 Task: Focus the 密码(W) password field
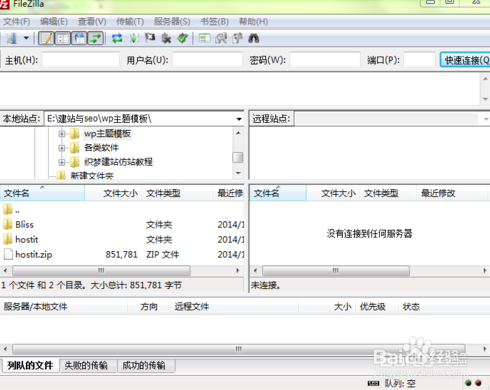pos(325,60)
